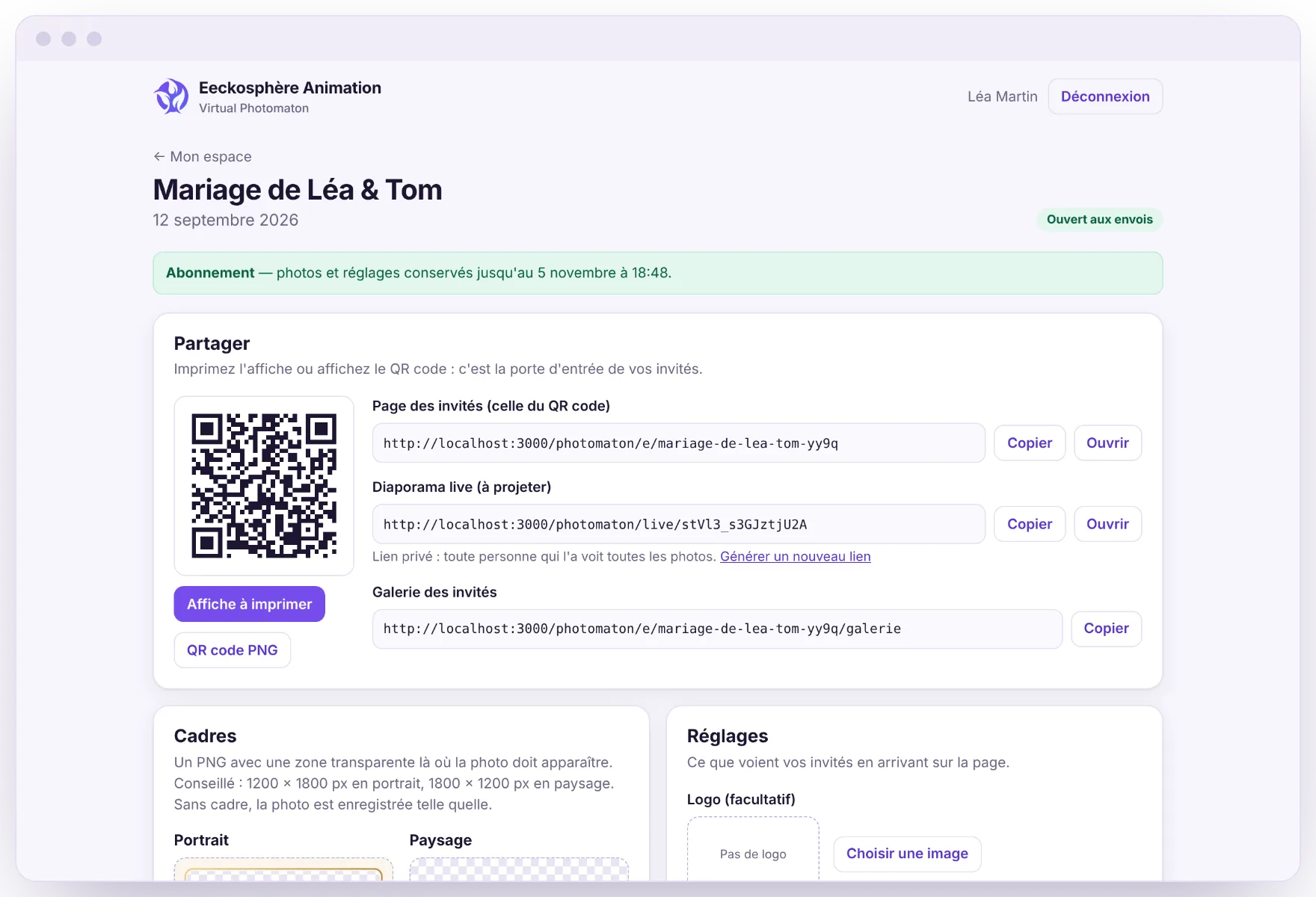Click Générer un nouveau lien
The height and width of the screenshot is (897, 1316).
click(795, 556)
